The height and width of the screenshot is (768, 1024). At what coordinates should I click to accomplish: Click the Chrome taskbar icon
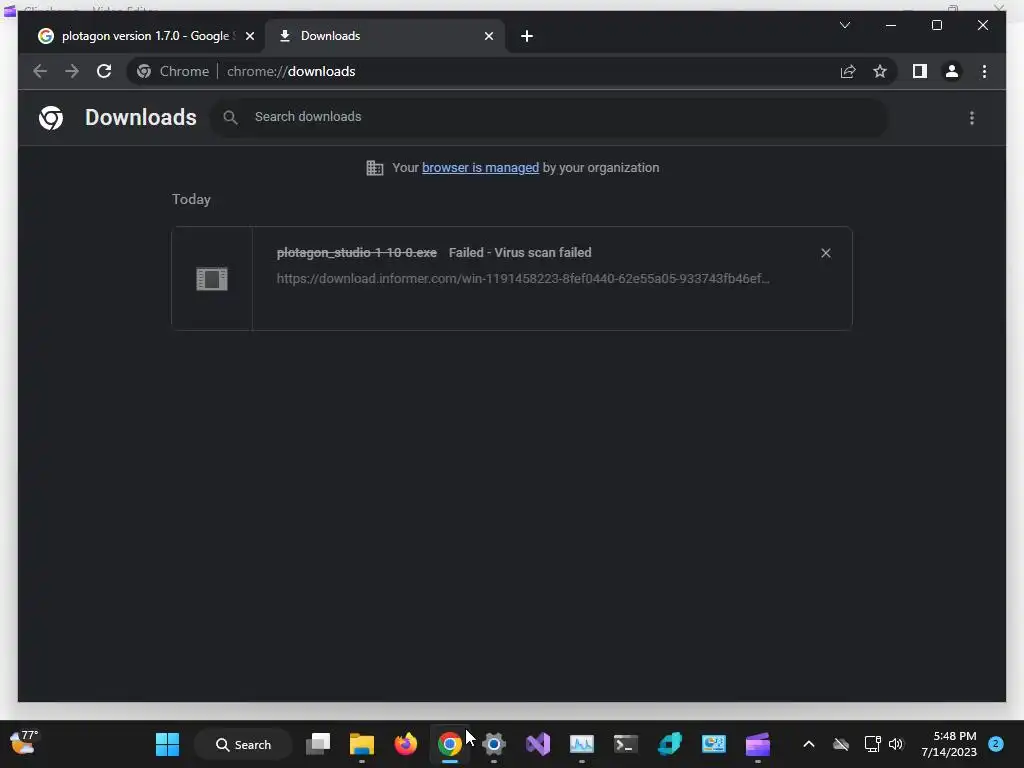(449, 744)
